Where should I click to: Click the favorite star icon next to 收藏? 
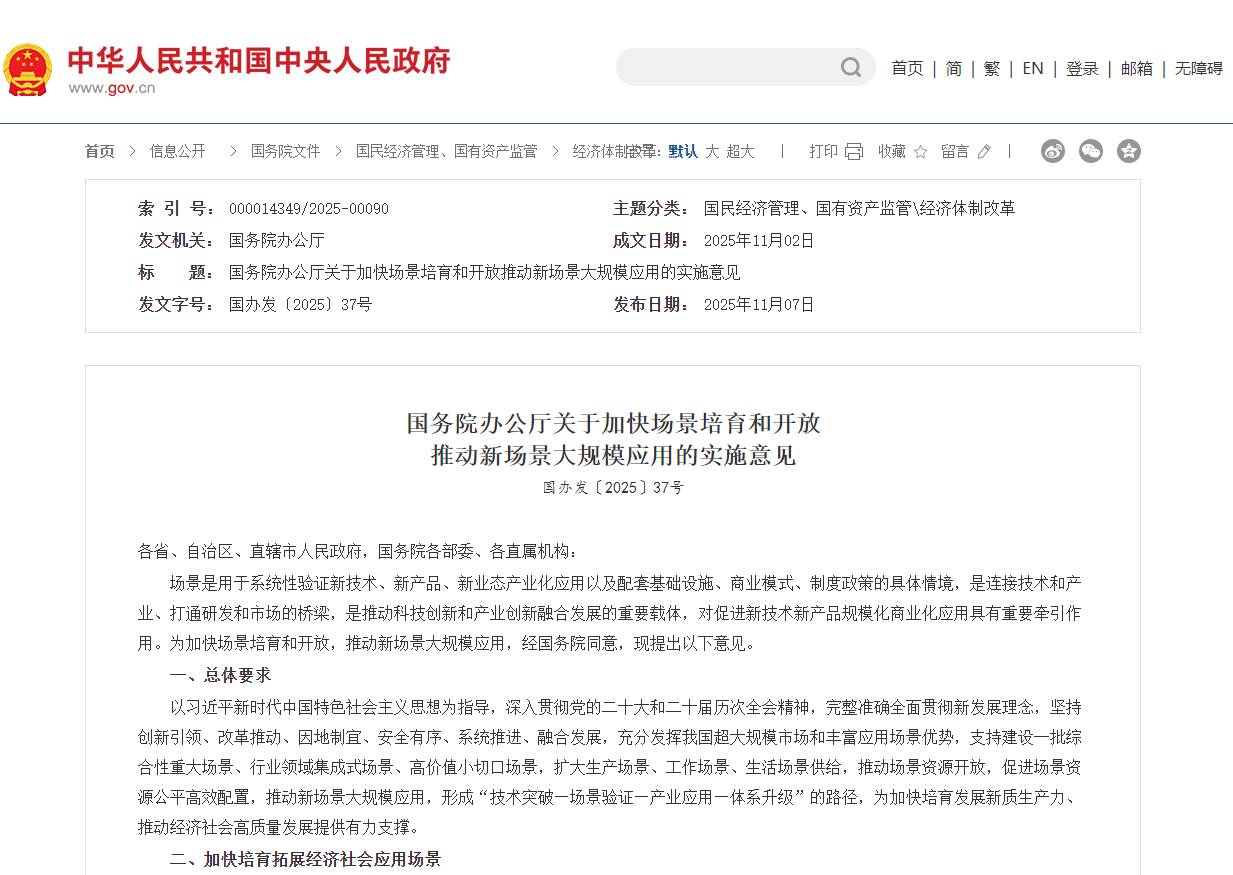tap(920, 152)
